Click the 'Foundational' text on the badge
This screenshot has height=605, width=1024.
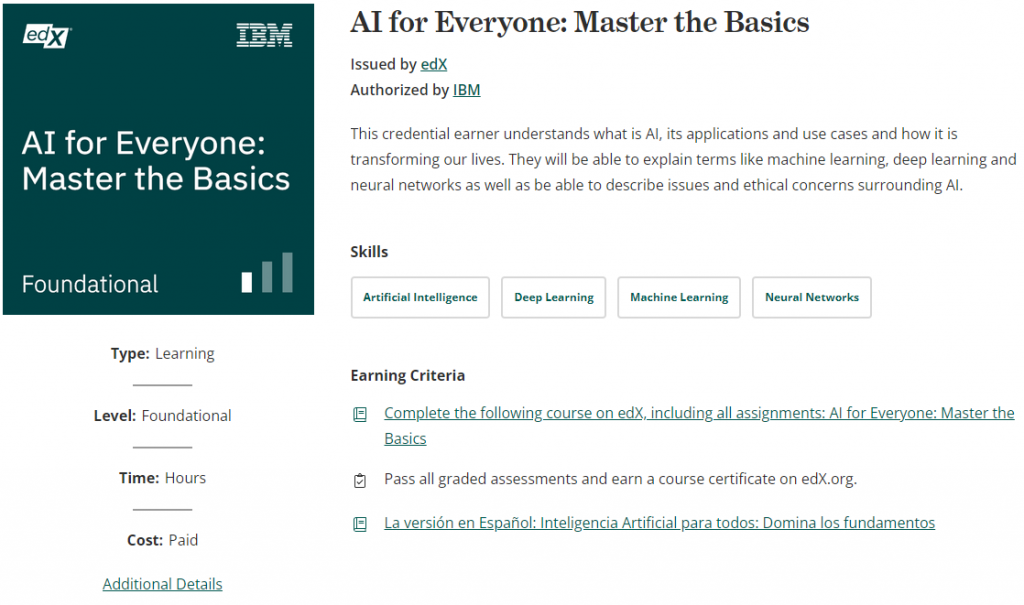point(90,284)
